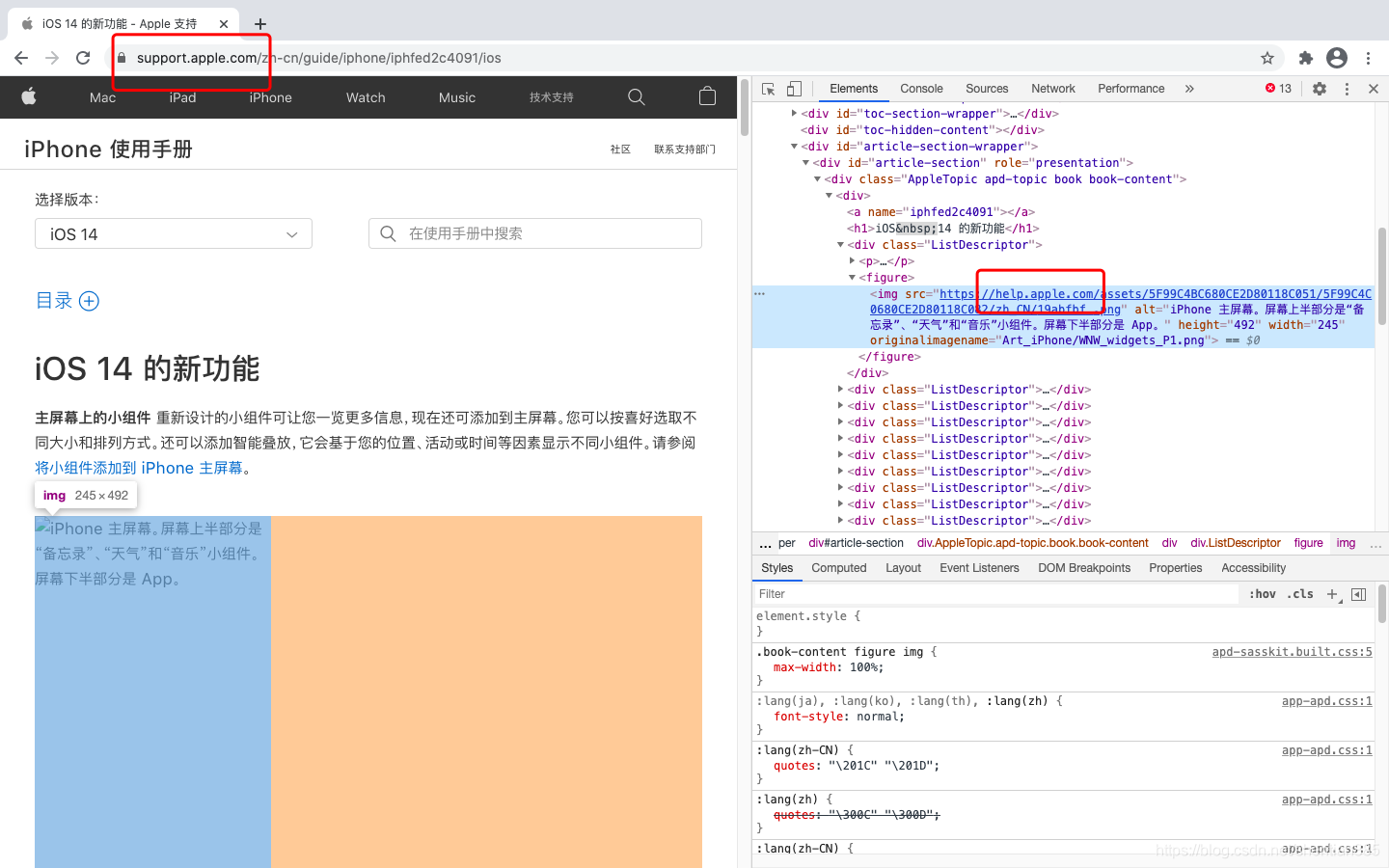Viewport: 1389px width, 868px height.
Task: Select the Computed sidebar tab
Action: pyautogui.click(x=839, y=568)
